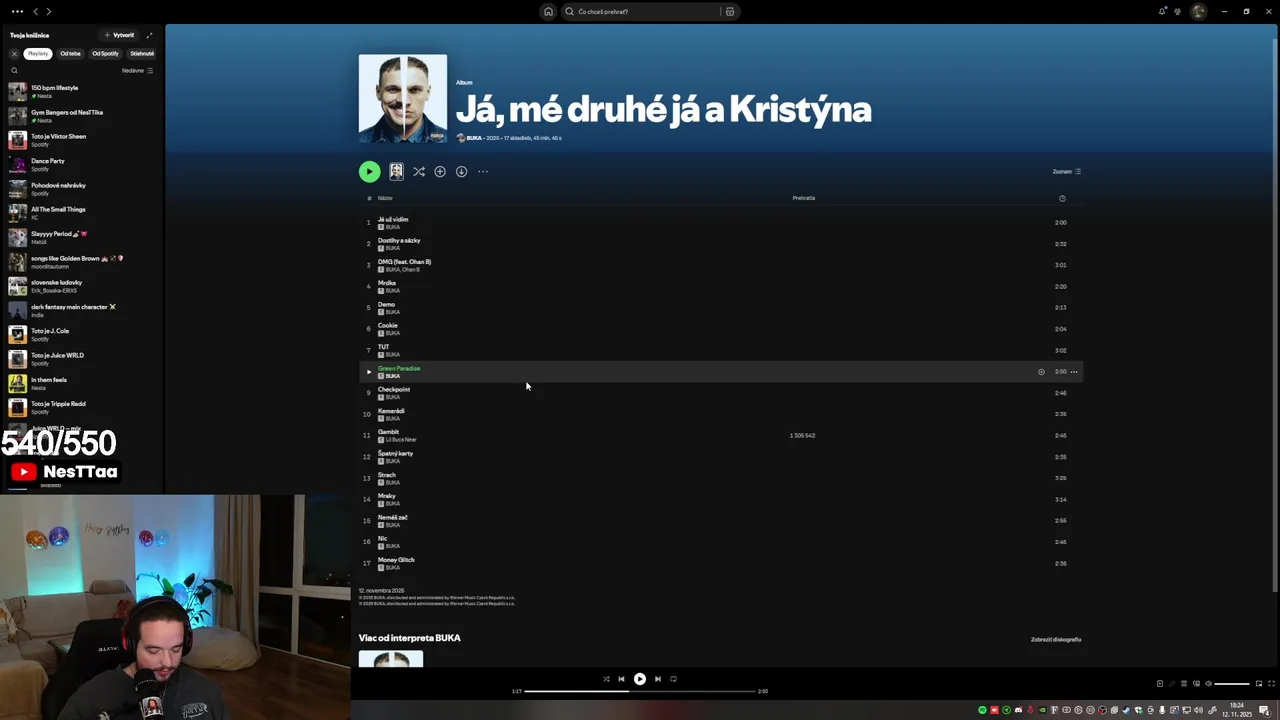This screenshot has height=720, width=1280.
Task: Expand the library panel with the arrows icon
Action: pyautogui.click(x=149, y=35)
